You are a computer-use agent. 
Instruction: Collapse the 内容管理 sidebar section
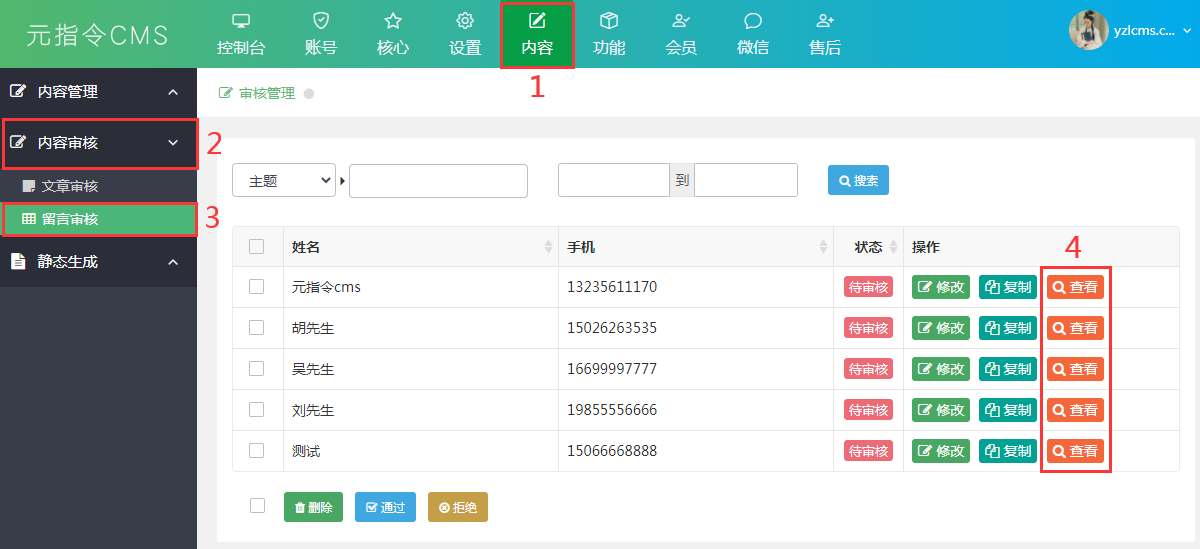click(173, 92)
